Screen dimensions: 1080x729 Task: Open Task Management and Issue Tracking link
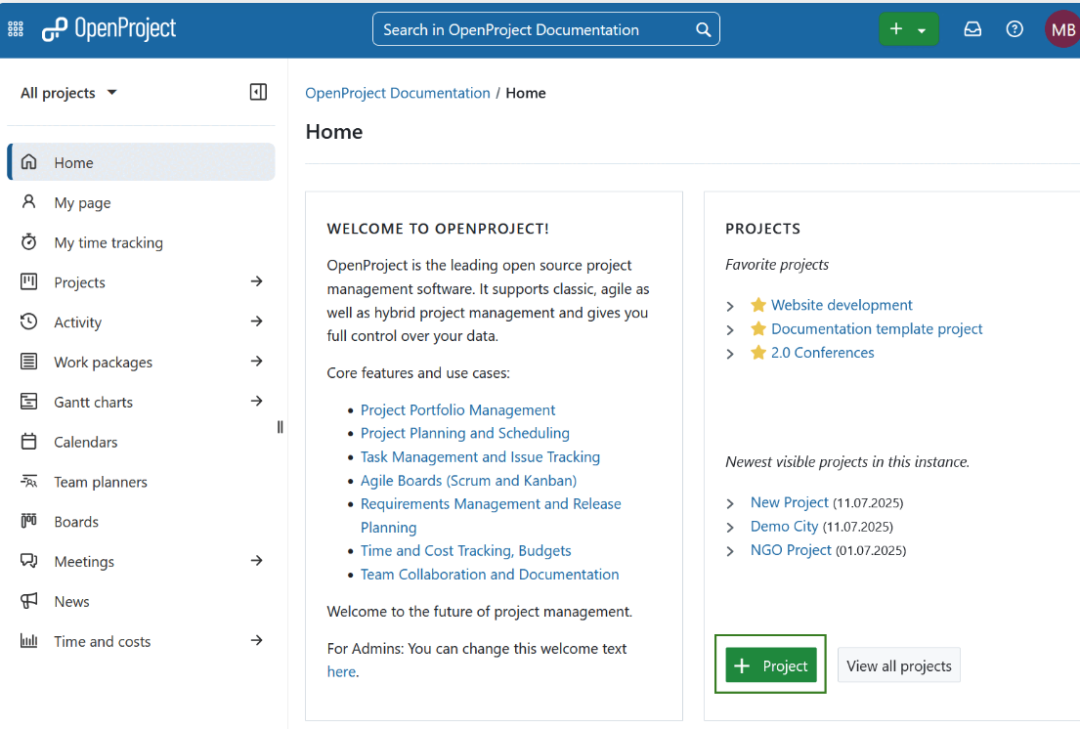pos(480,457)
